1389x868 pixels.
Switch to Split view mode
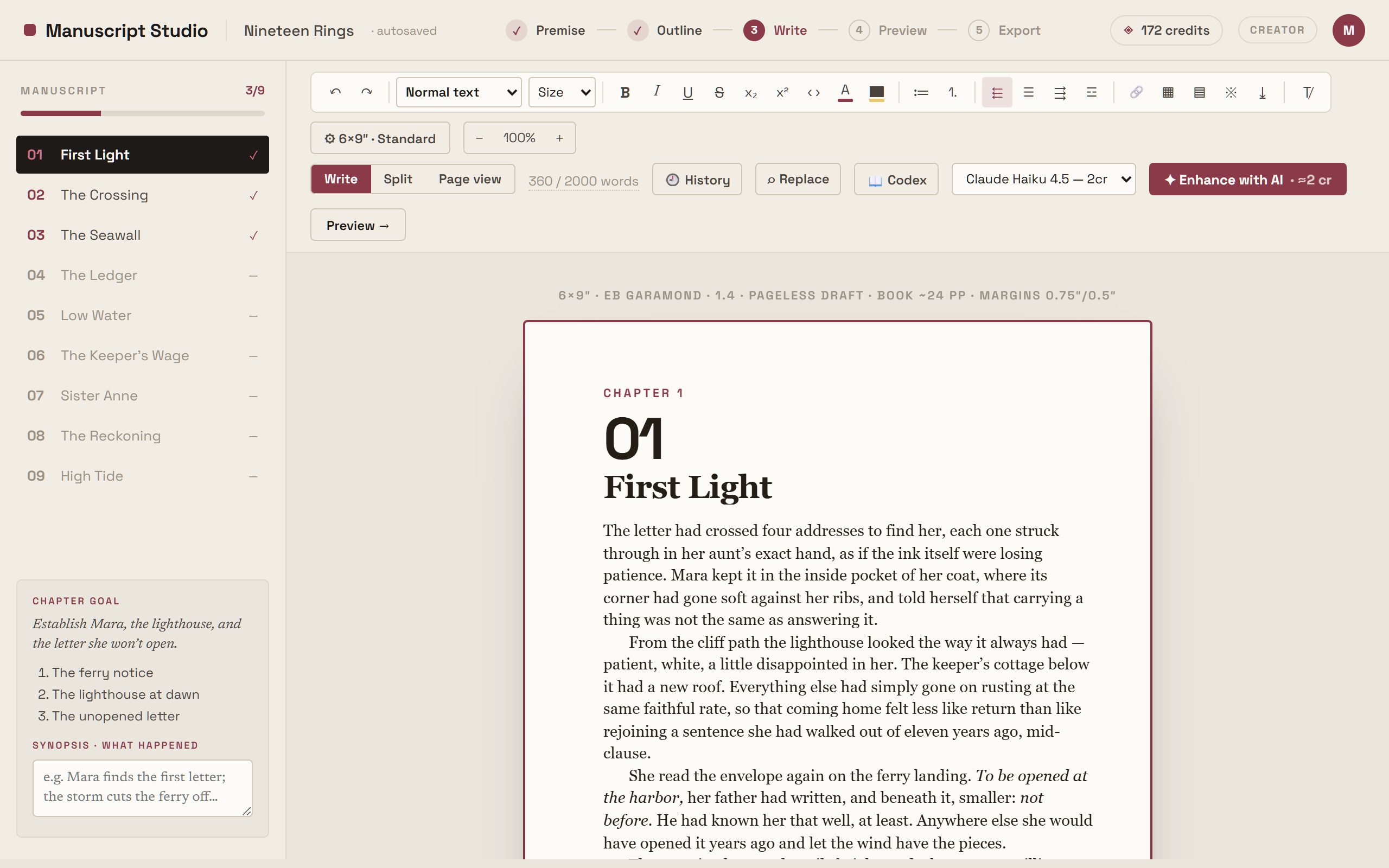point(398,179)
